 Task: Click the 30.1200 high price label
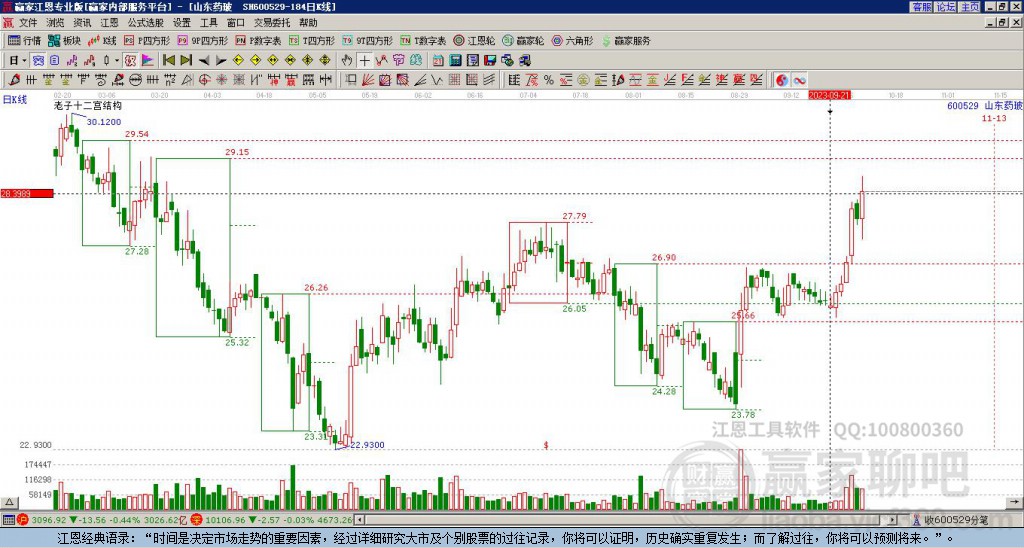pos(104,122)
